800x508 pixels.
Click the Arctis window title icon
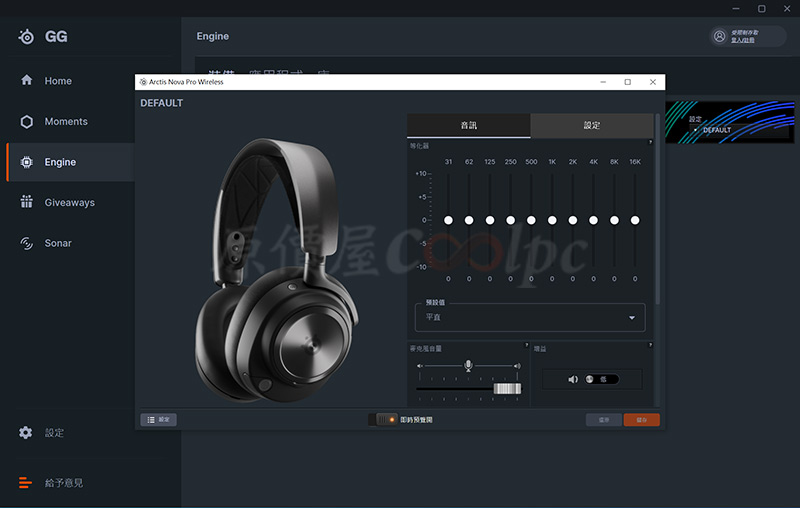coord(143,82)
